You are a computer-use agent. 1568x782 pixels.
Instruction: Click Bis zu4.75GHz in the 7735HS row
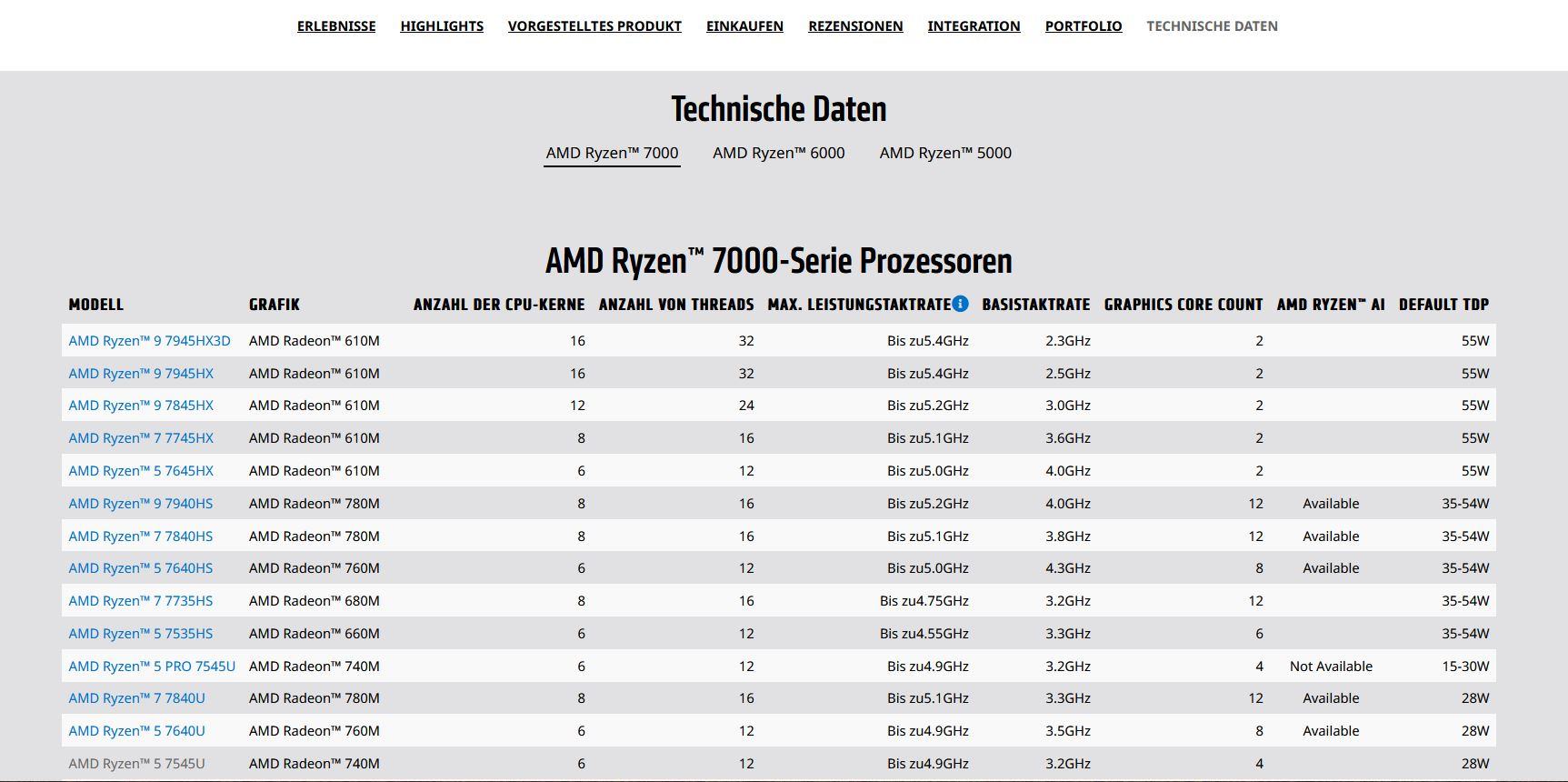pos(924,601)
